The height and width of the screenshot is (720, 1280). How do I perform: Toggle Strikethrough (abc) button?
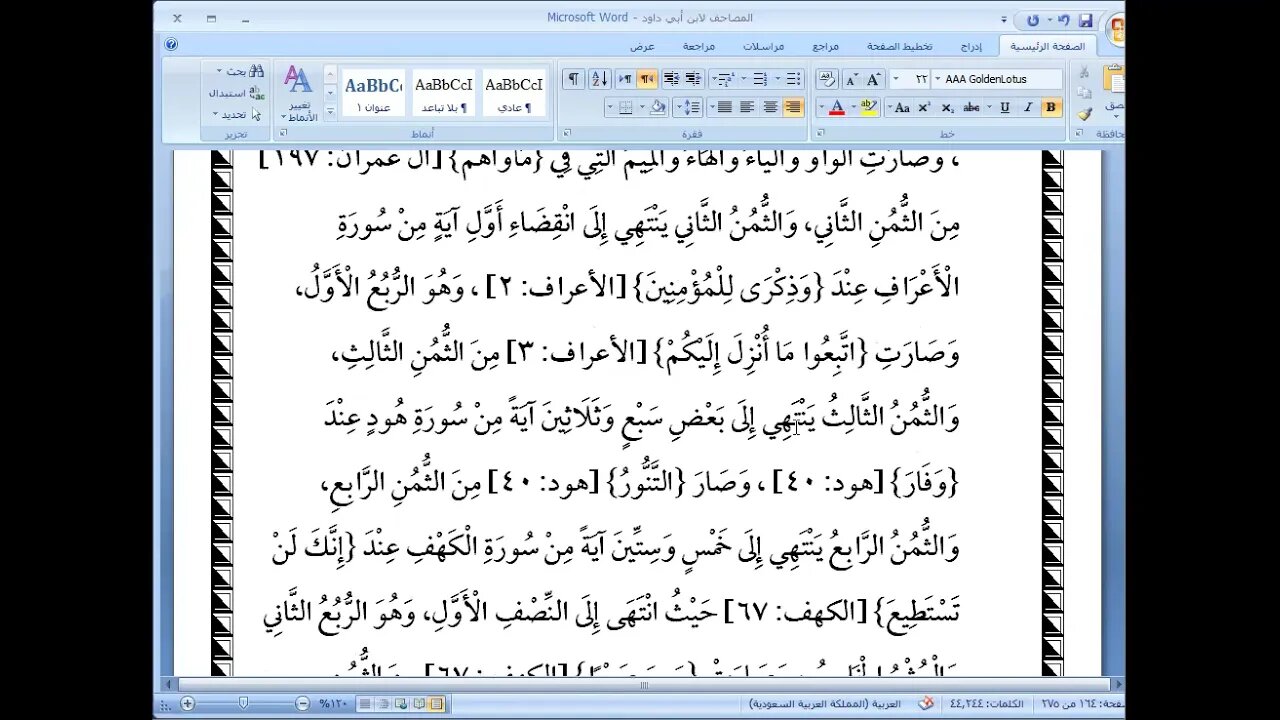(x=970, y=107)
